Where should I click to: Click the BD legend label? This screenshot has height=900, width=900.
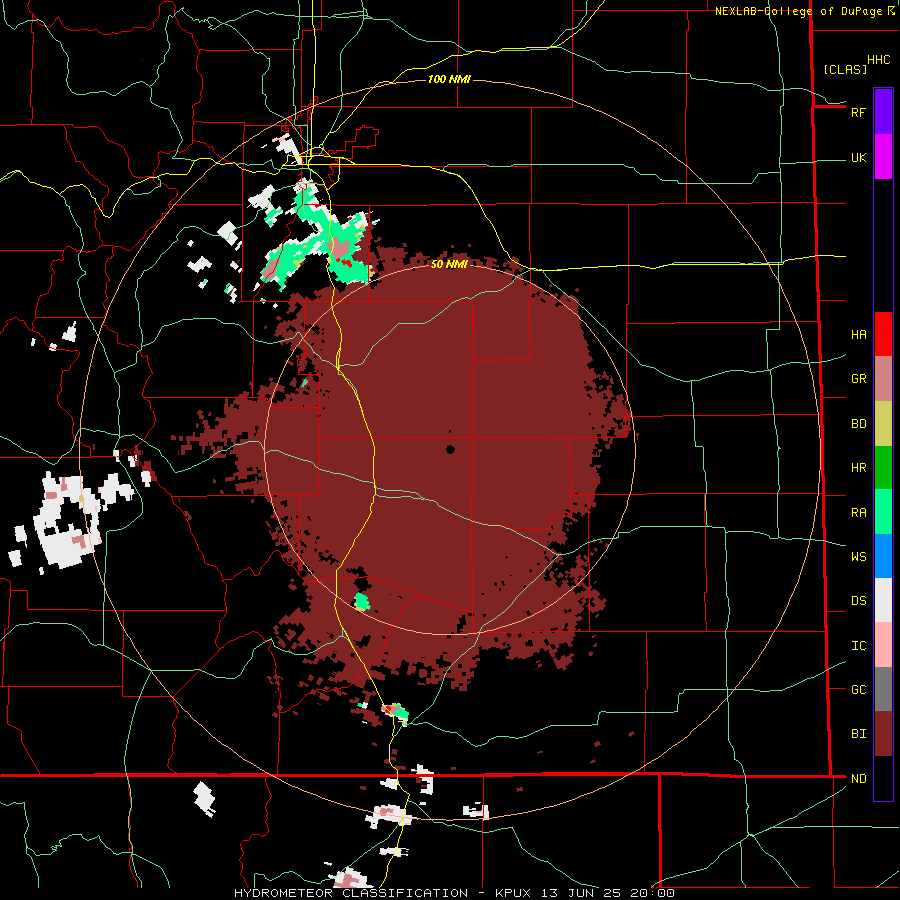[858, 424]
